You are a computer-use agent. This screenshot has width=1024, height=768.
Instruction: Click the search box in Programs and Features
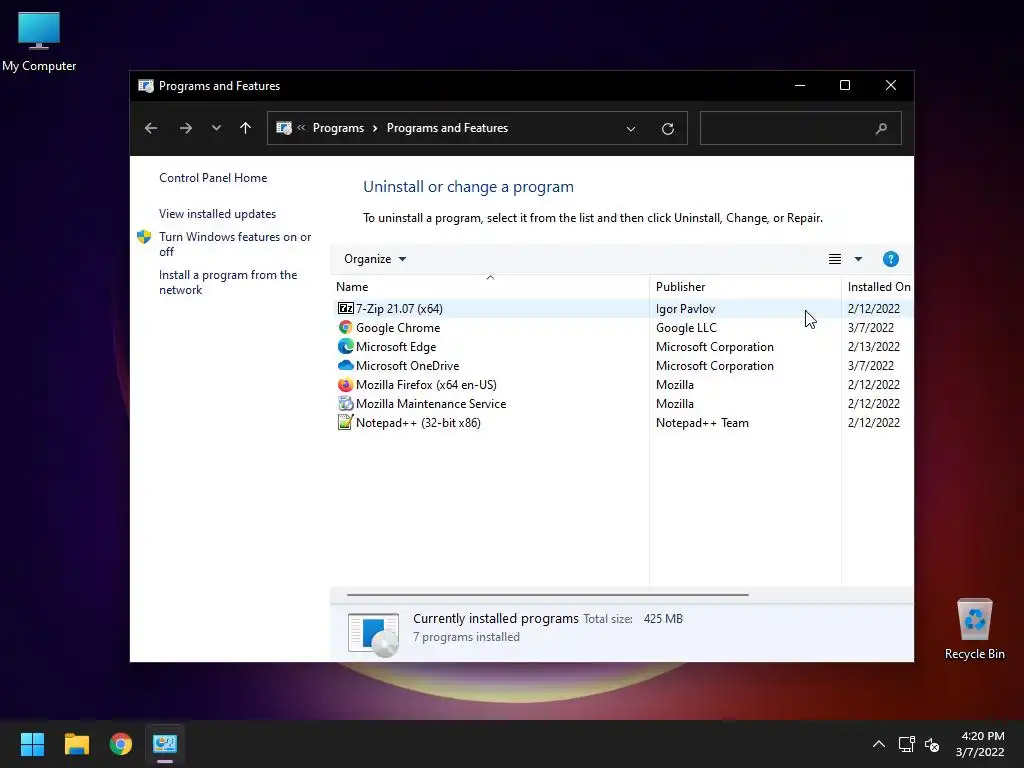pyautogui.click(x=801, y=128)
